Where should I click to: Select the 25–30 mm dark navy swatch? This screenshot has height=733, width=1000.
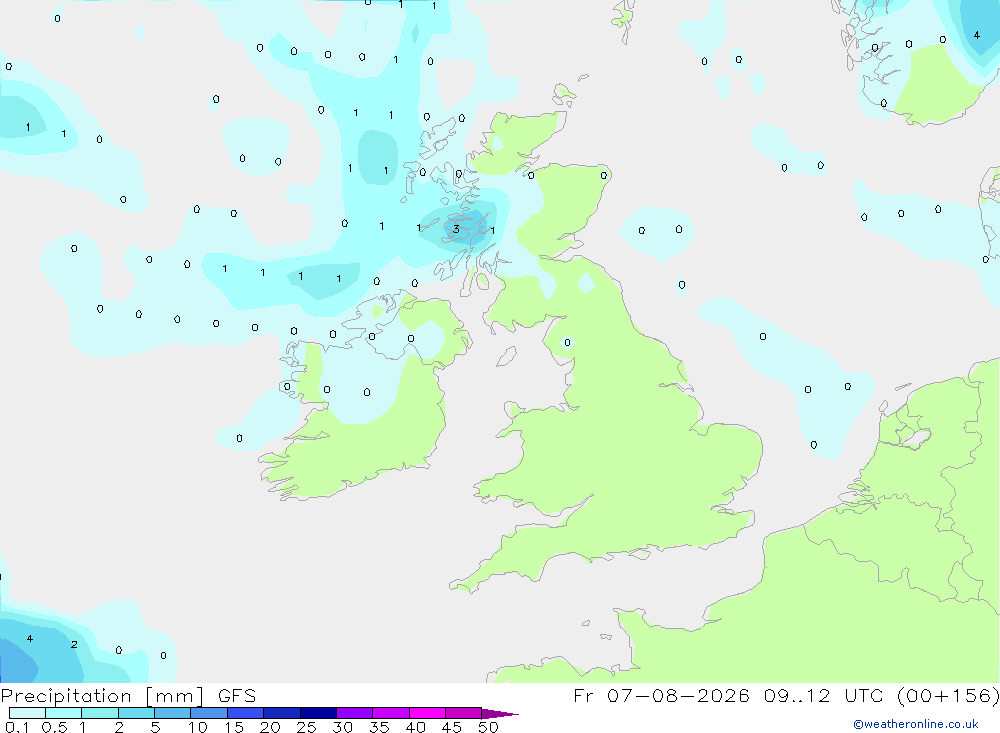point(318,713)
